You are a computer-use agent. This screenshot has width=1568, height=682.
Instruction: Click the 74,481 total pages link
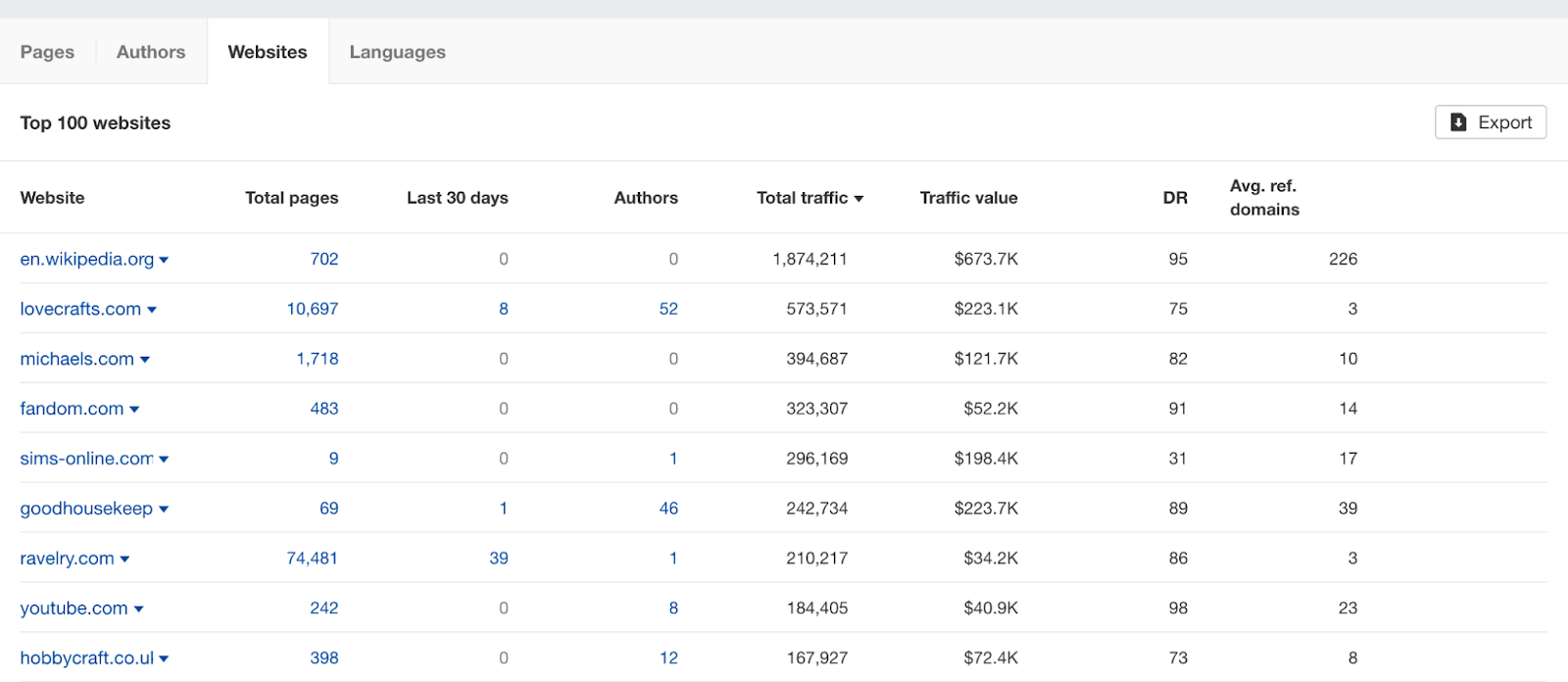coord(313,559)
